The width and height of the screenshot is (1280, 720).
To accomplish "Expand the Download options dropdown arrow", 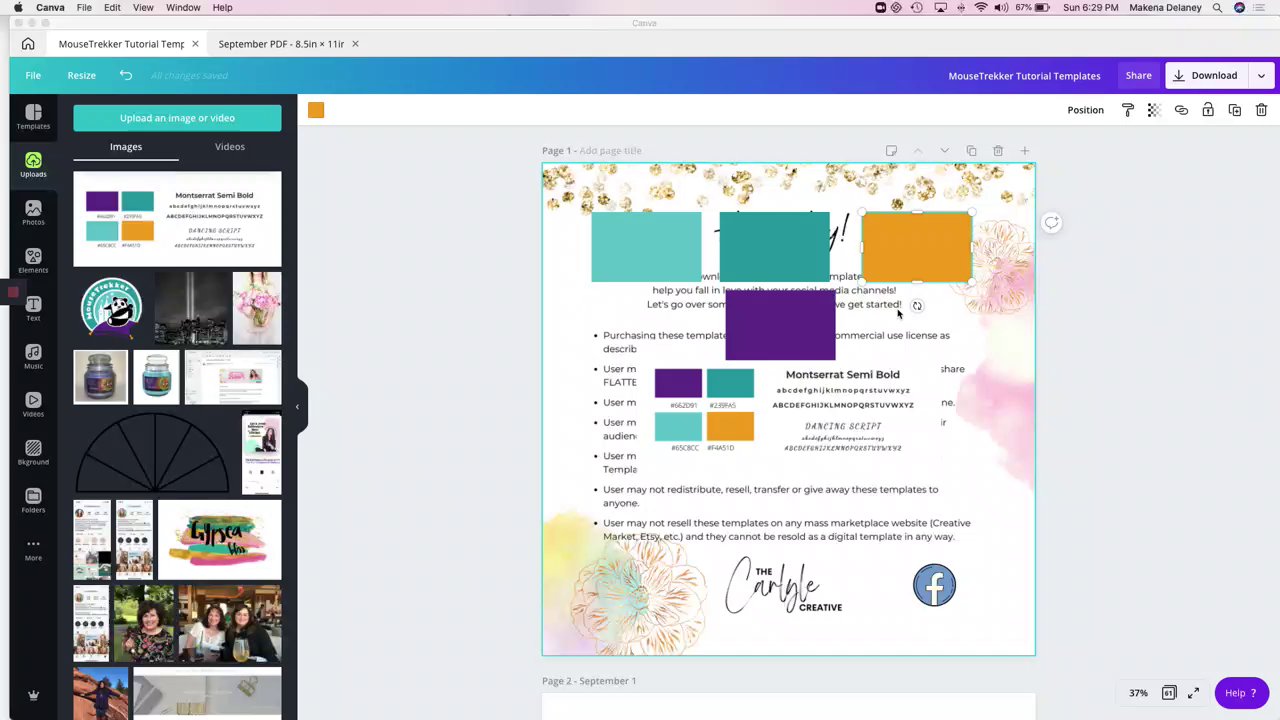I will coord(1261,75).
